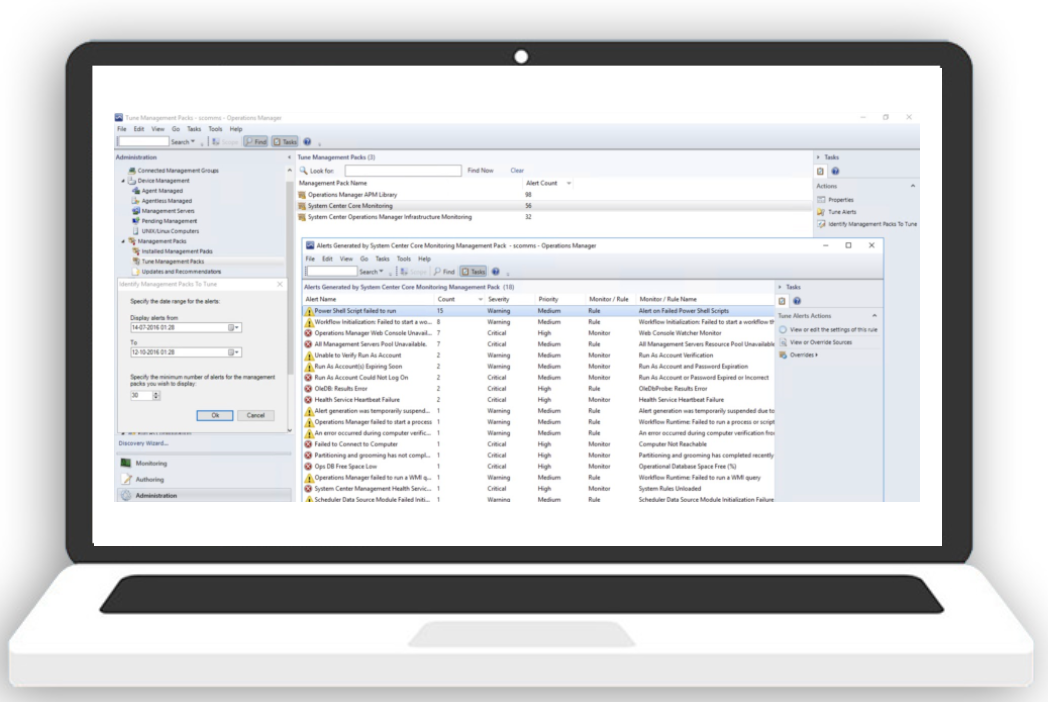Sort by Alert Count column dropdown arrow
Viewport: 1048px width, 702px height.
pyautogui.click(x=569, y=183)
